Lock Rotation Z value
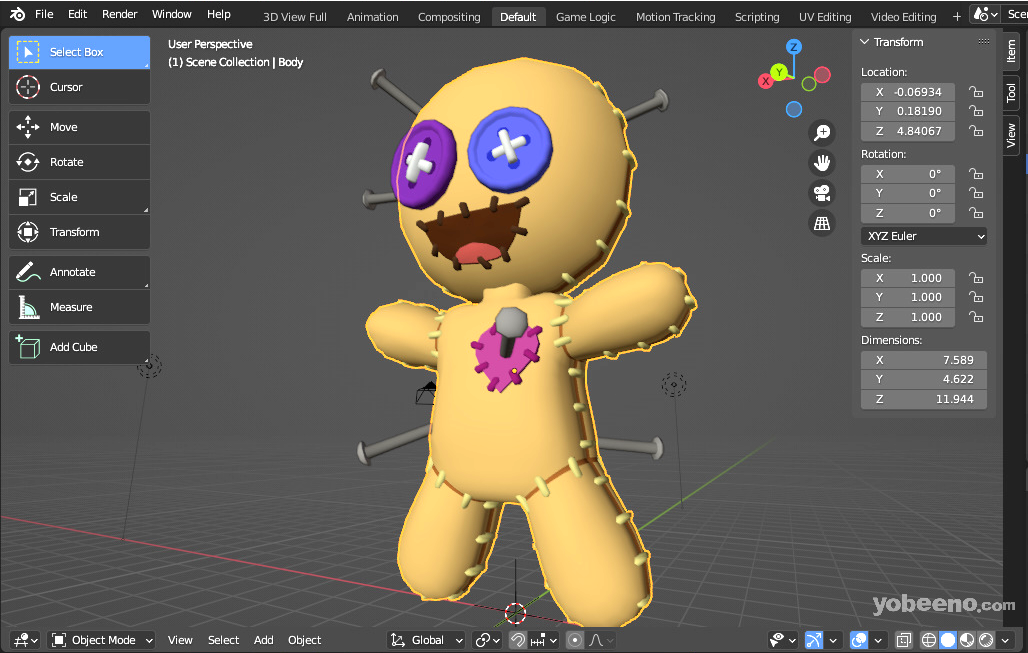This screenshot has height=653, width=1028. pos(976,213)
